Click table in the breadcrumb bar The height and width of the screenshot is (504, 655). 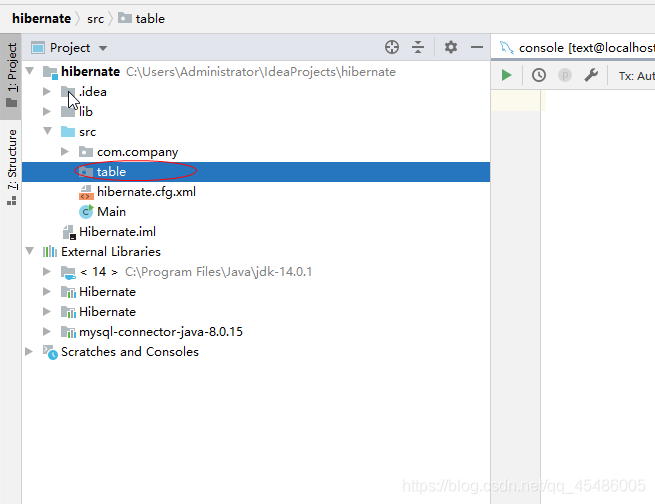tap(142, 19)
